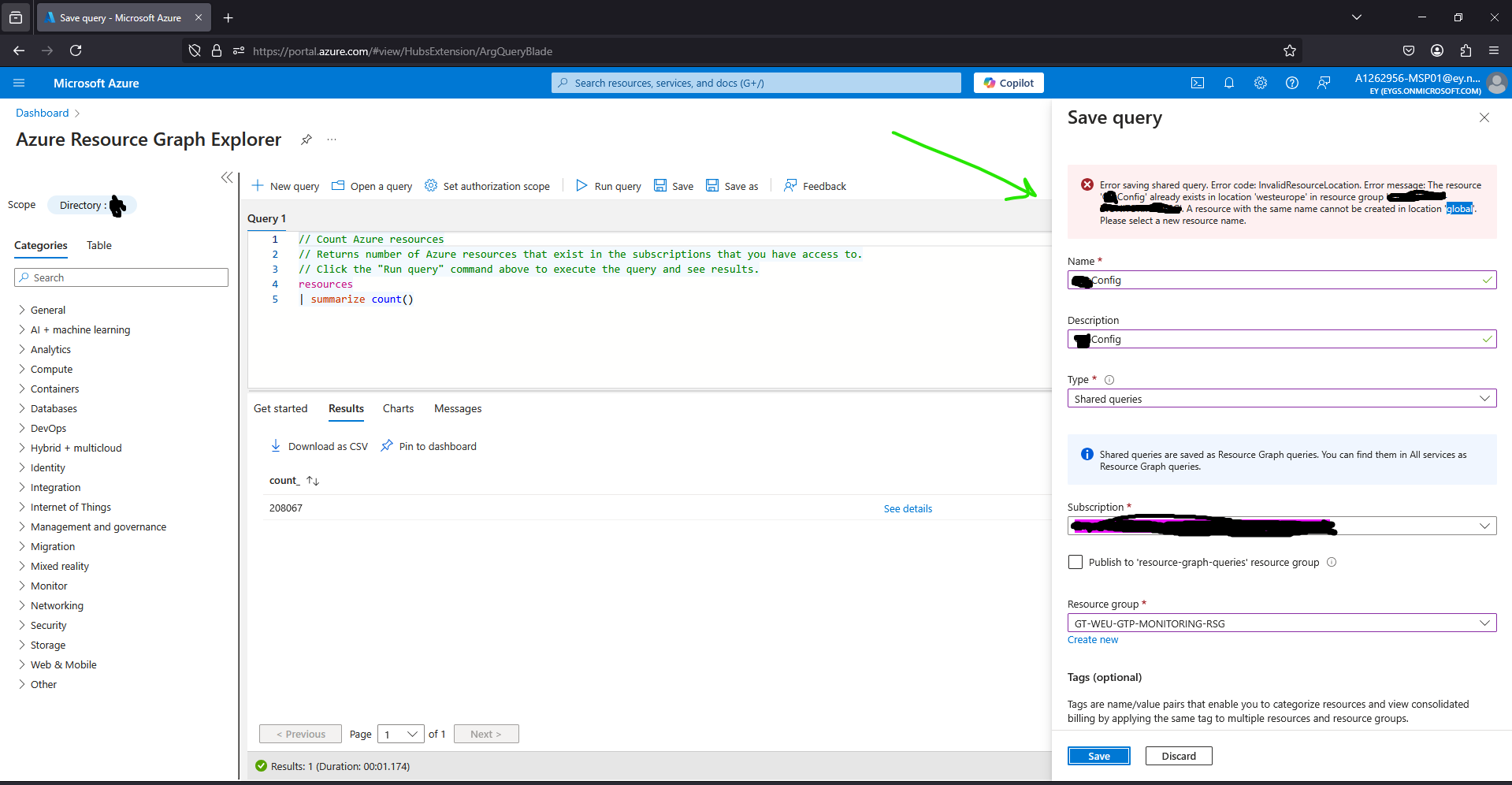Image resolution: width=1512 pixels, height=785 pixels.
Task: Open the Firefox account icon
Action: (1437, 50)
